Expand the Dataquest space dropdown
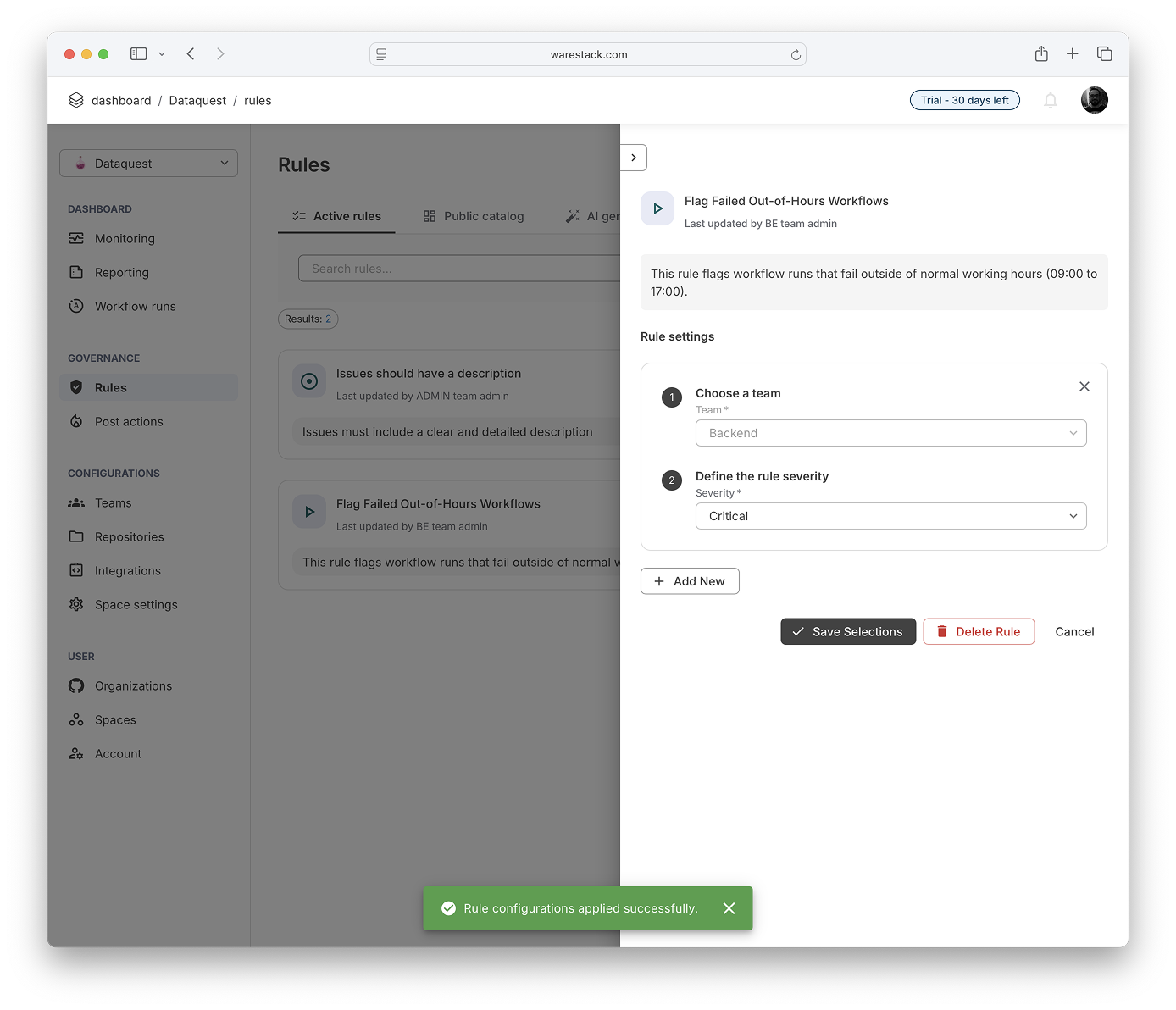 148,164
